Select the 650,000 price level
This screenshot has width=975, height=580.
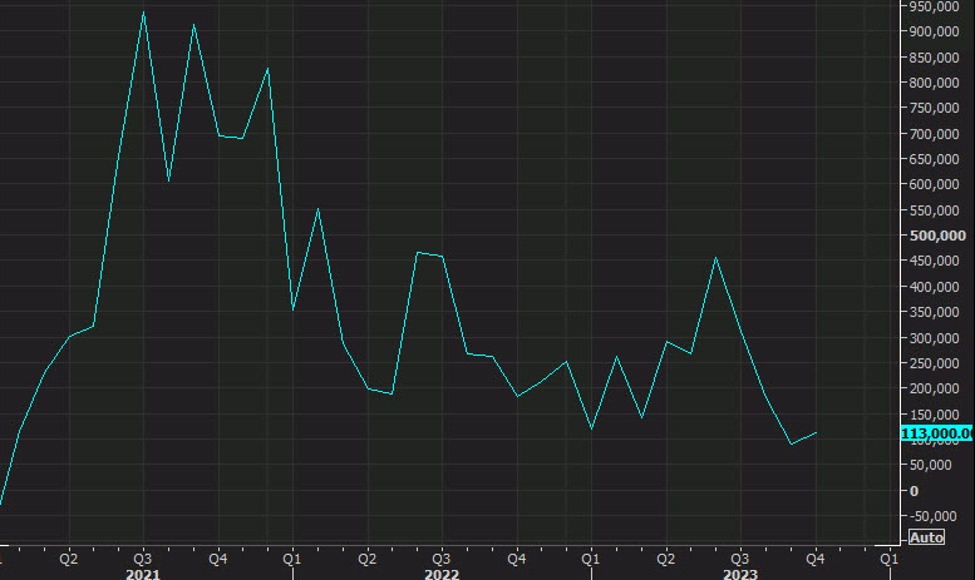934,157
